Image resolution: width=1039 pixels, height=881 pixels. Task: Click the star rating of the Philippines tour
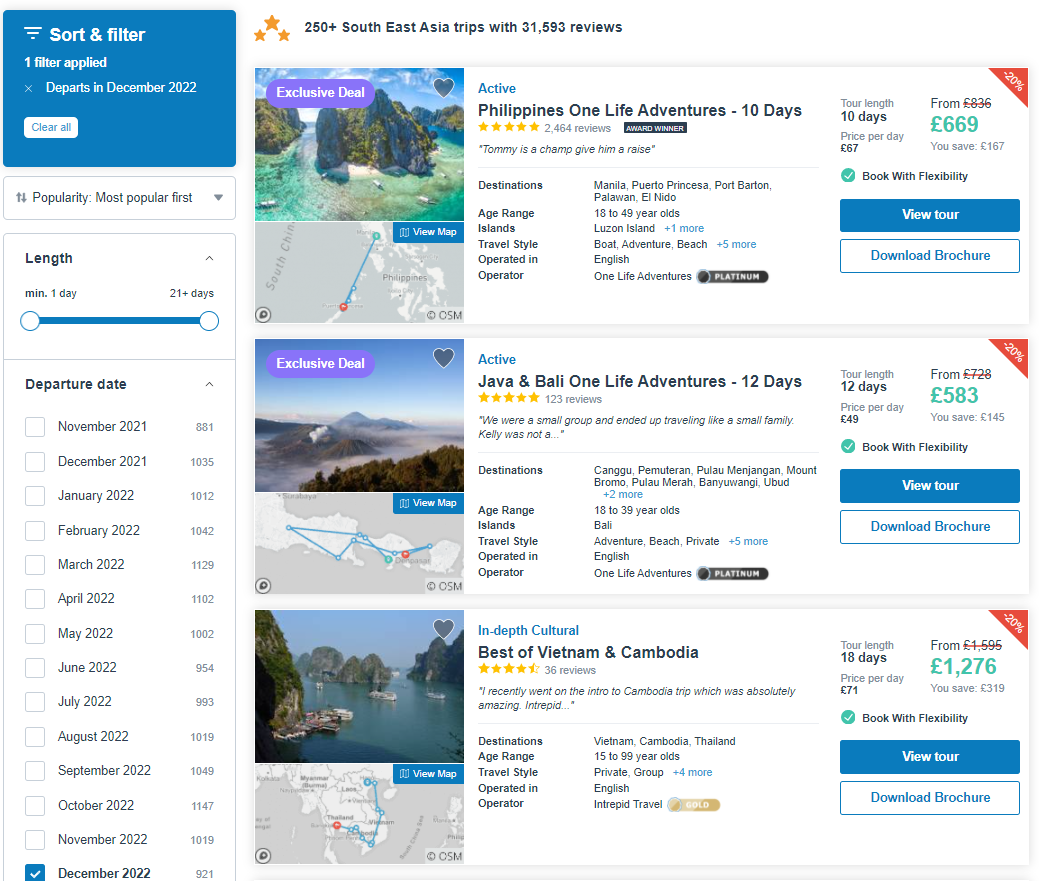(509, 127)
